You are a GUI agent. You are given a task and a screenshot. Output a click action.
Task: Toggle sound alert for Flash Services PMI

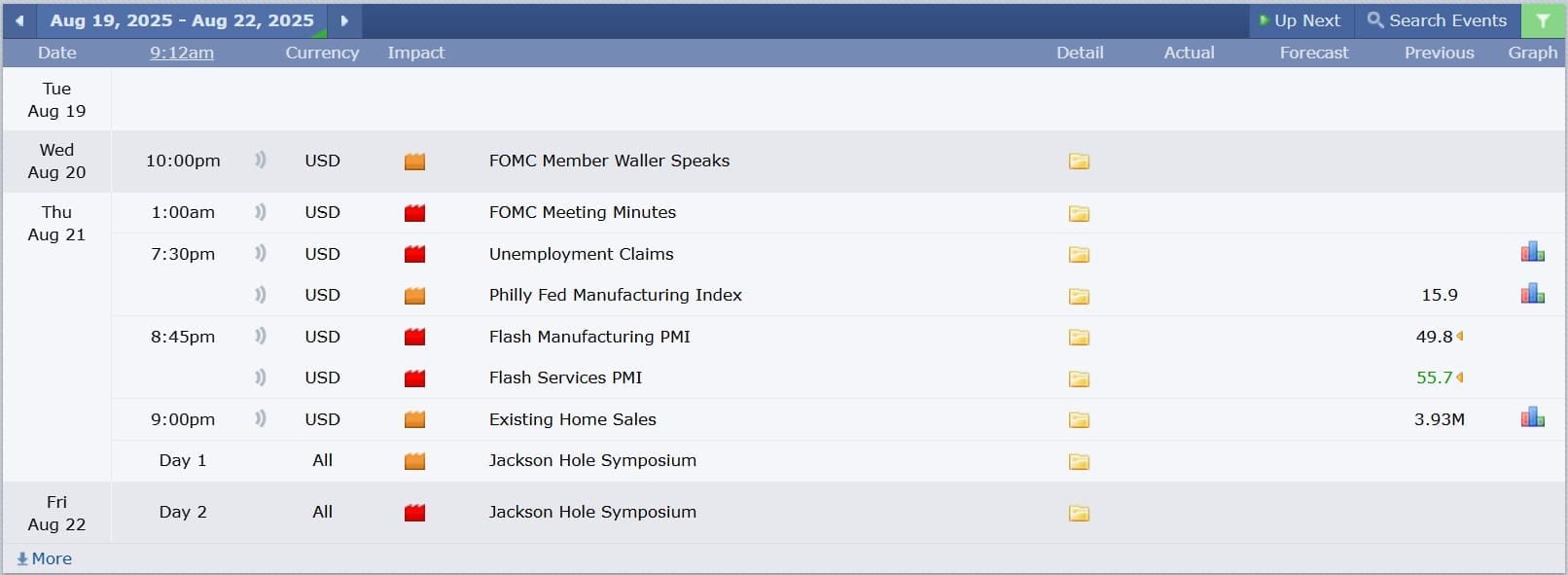tap(260, 377)
